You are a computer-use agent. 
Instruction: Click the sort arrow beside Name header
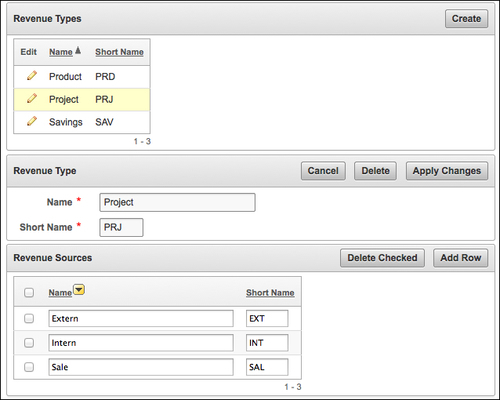[x=78, y=51]
